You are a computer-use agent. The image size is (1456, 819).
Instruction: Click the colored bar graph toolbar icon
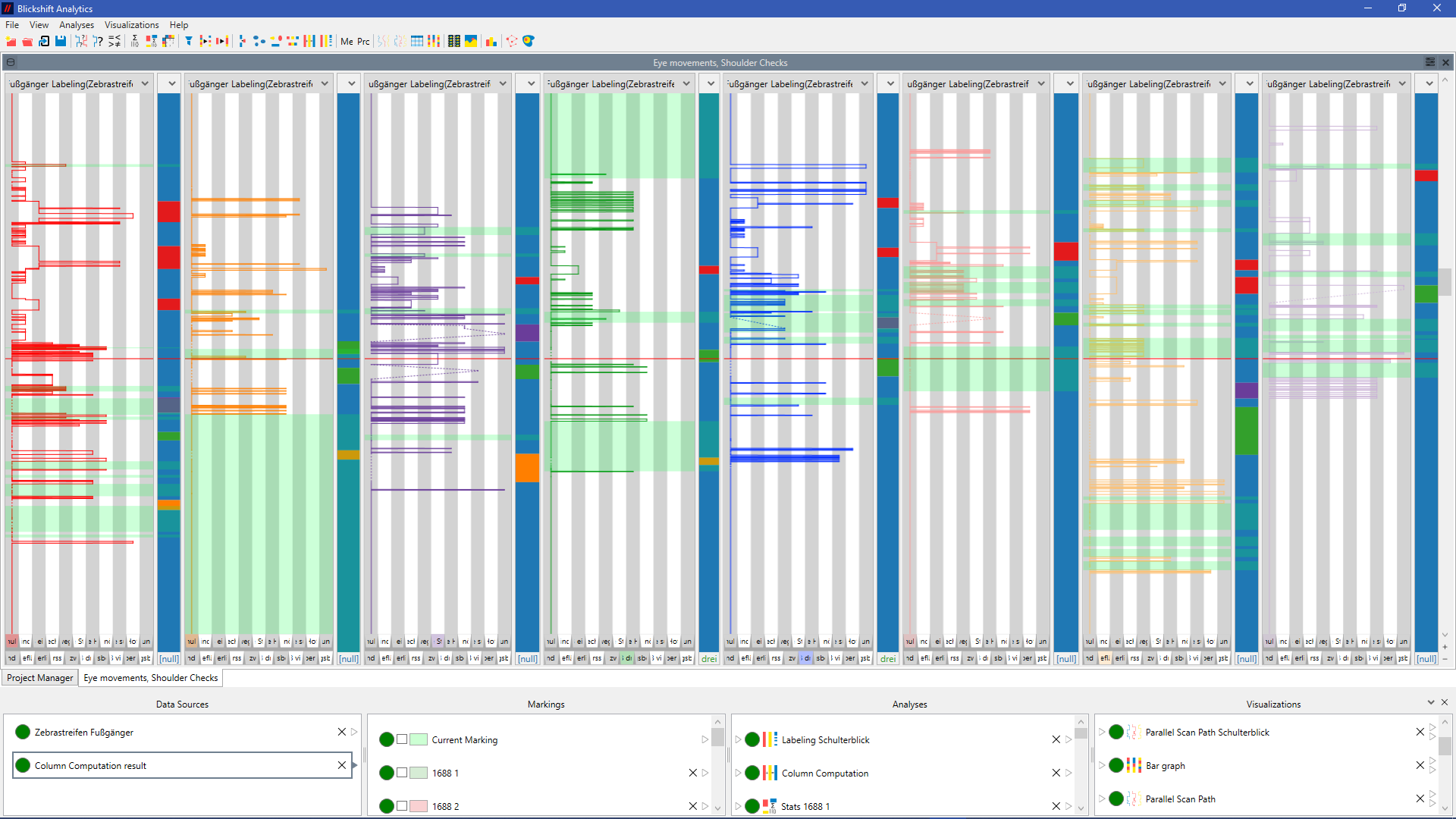[x=434, y=41]
